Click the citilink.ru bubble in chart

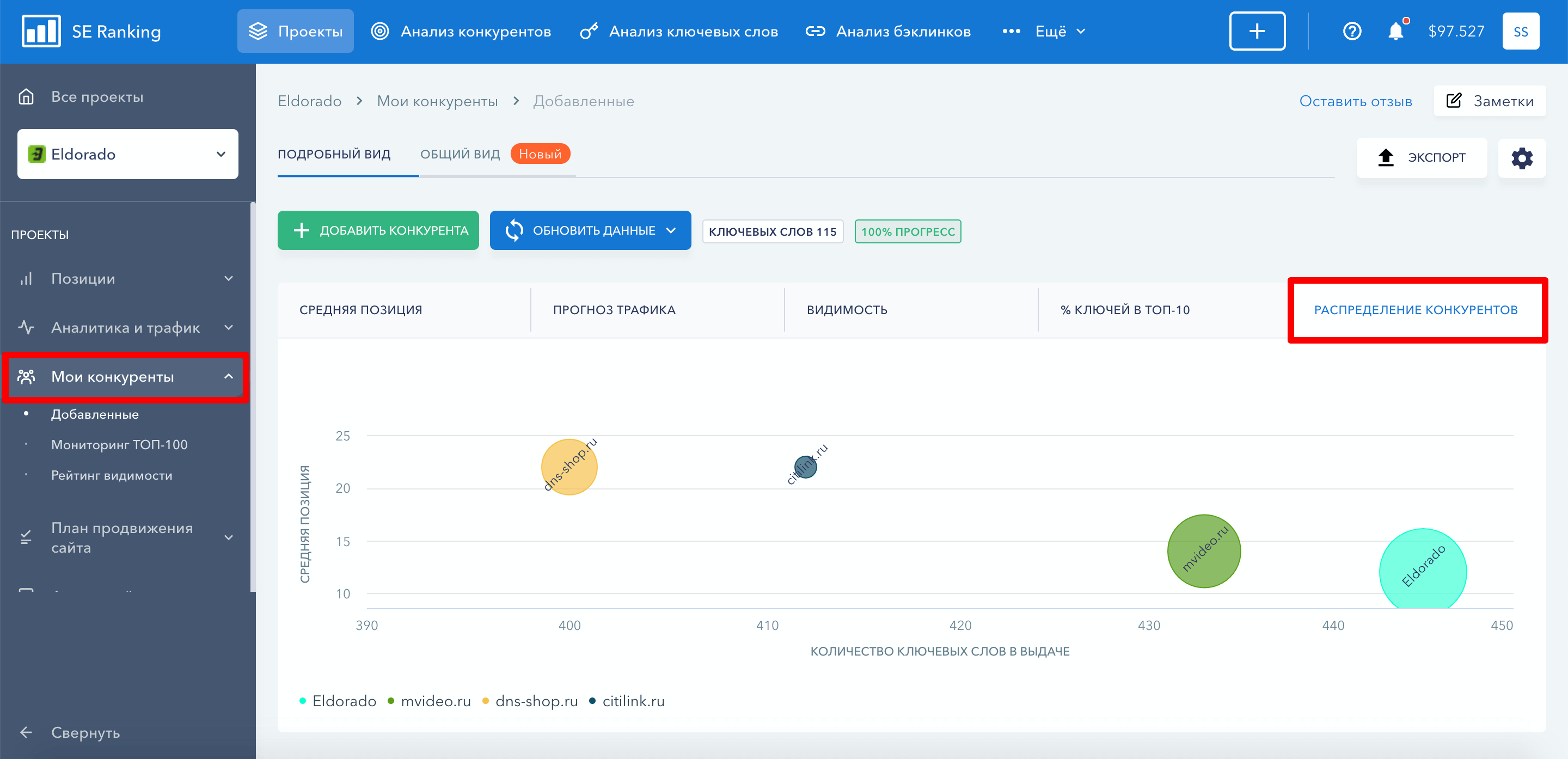805,467
